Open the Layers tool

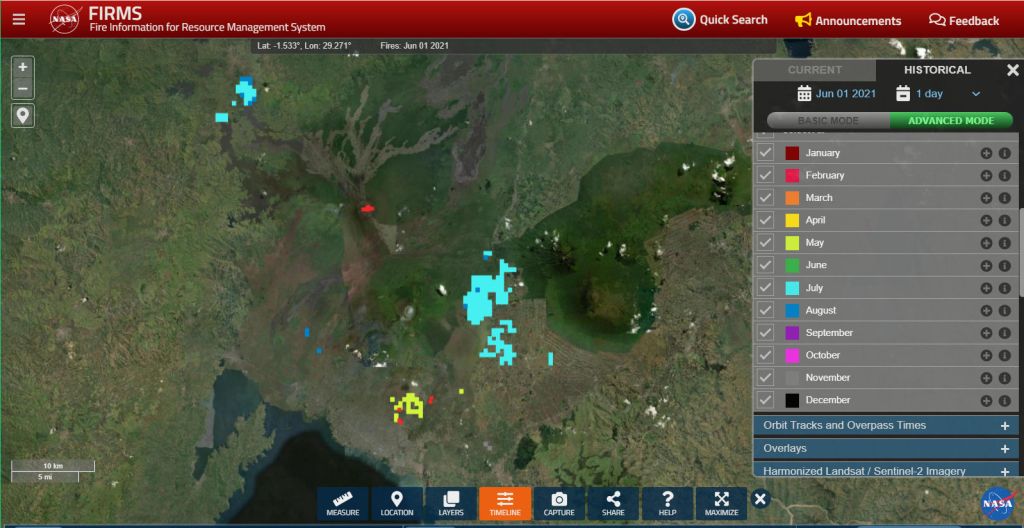click(450, 503)
